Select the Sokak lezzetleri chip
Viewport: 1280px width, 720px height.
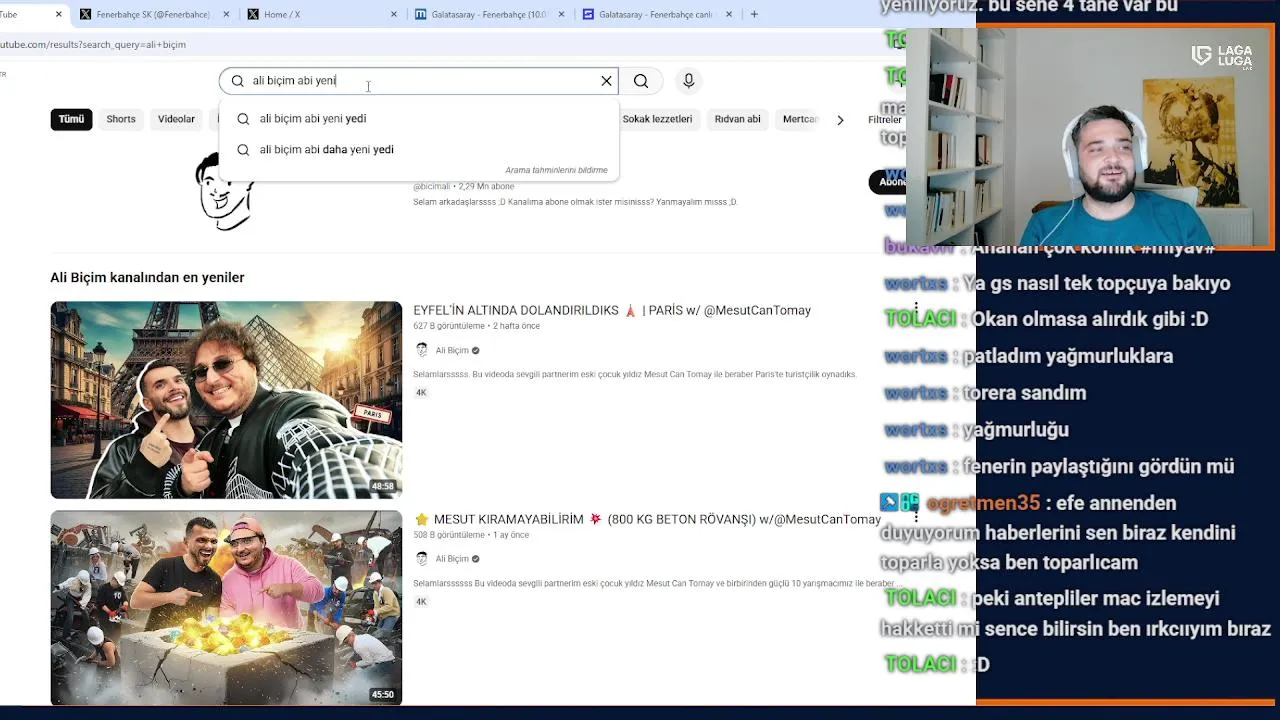tap(657, 119)
